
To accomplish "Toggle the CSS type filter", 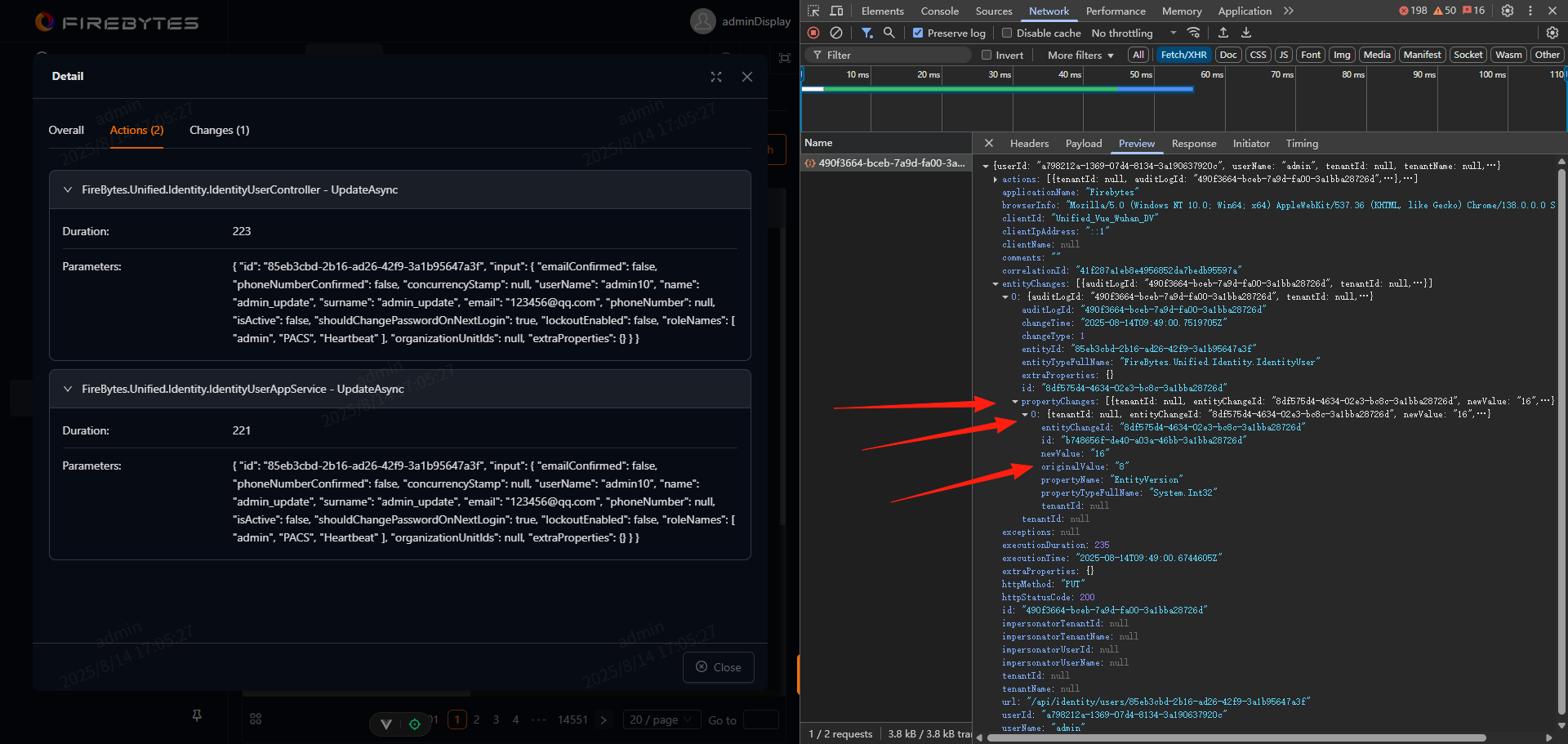I will (1258, 55).
